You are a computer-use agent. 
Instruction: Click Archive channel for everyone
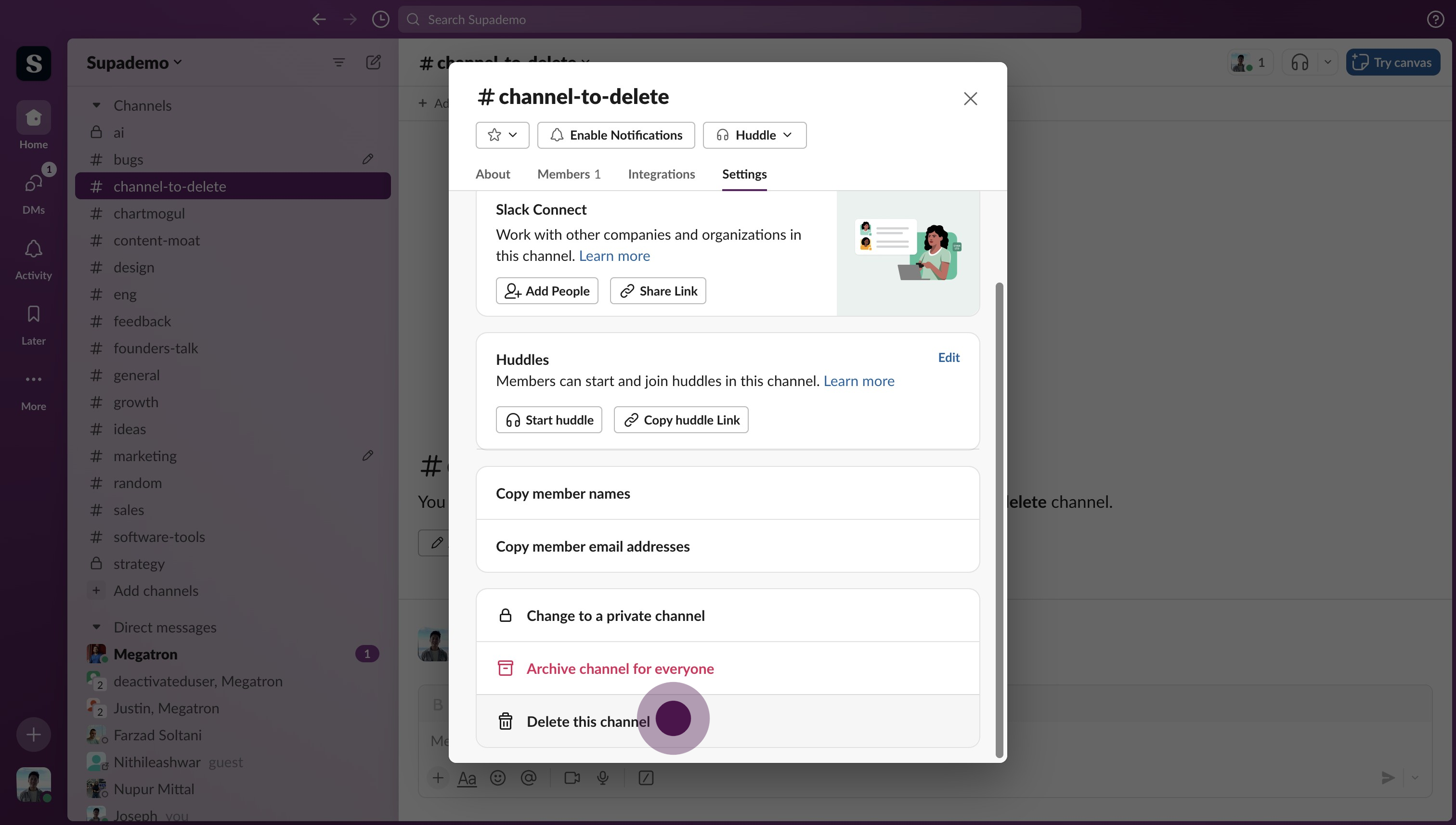(728, 668)
